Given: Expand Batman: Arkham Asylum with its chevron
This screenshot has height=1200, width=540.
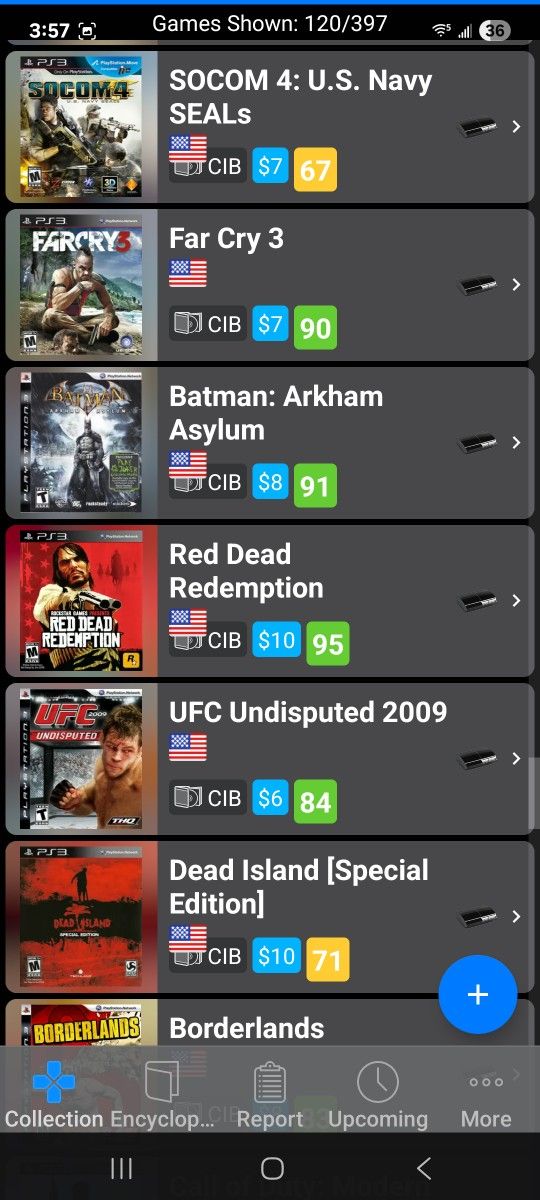Looking at the screenshot, I should [516, 443].
